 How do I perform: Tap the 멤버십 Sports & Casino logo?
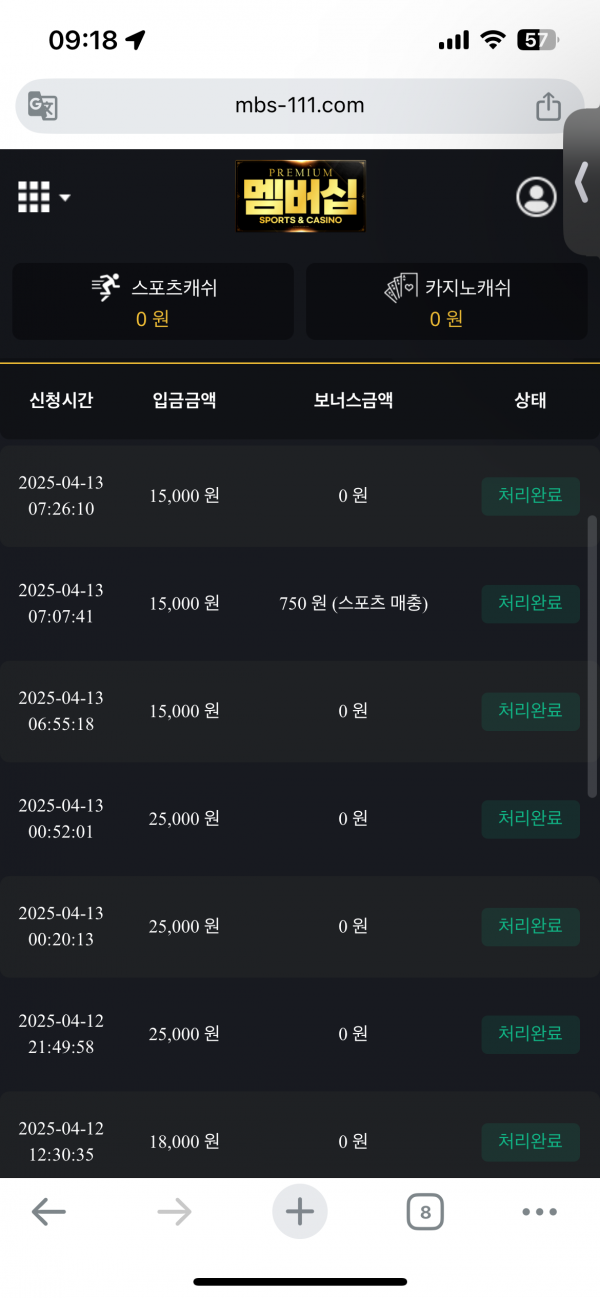(301, 196)
